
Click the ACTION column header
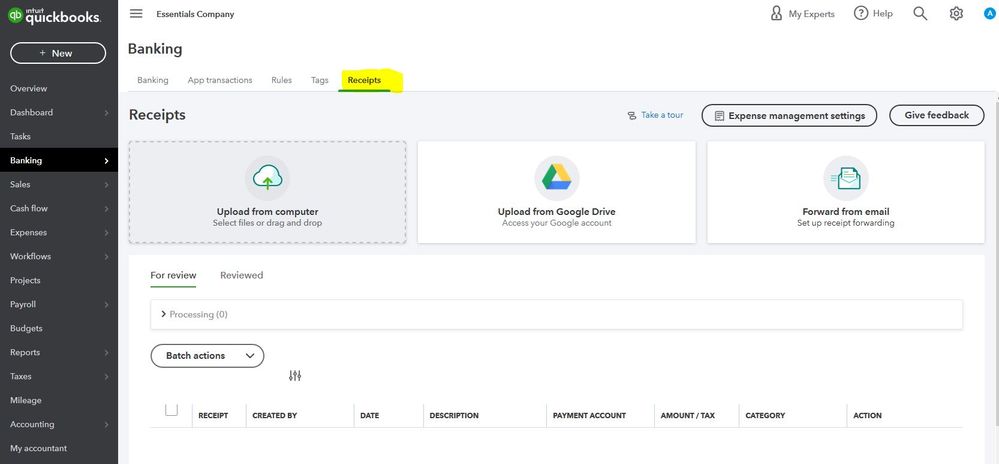(867, 416)
